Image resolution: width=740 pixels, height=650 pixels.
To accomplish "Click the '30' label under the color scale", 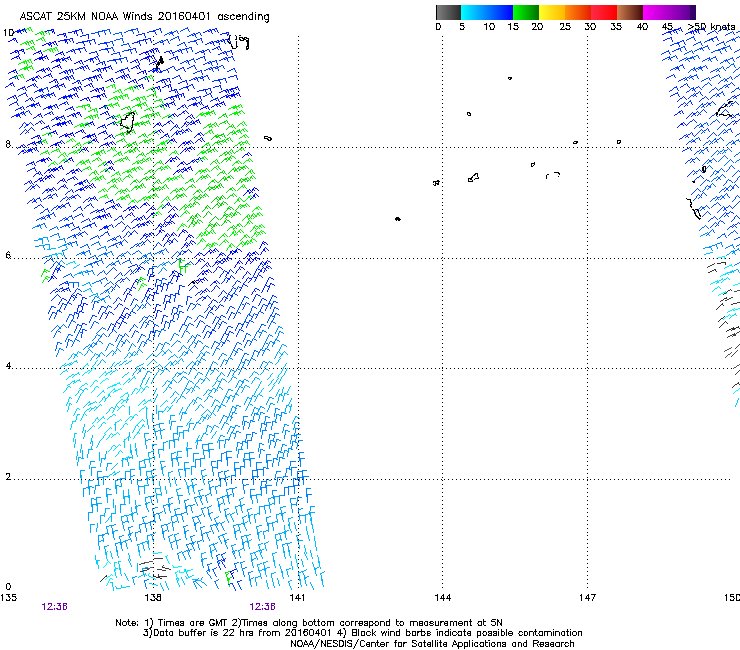I will 590,27.
